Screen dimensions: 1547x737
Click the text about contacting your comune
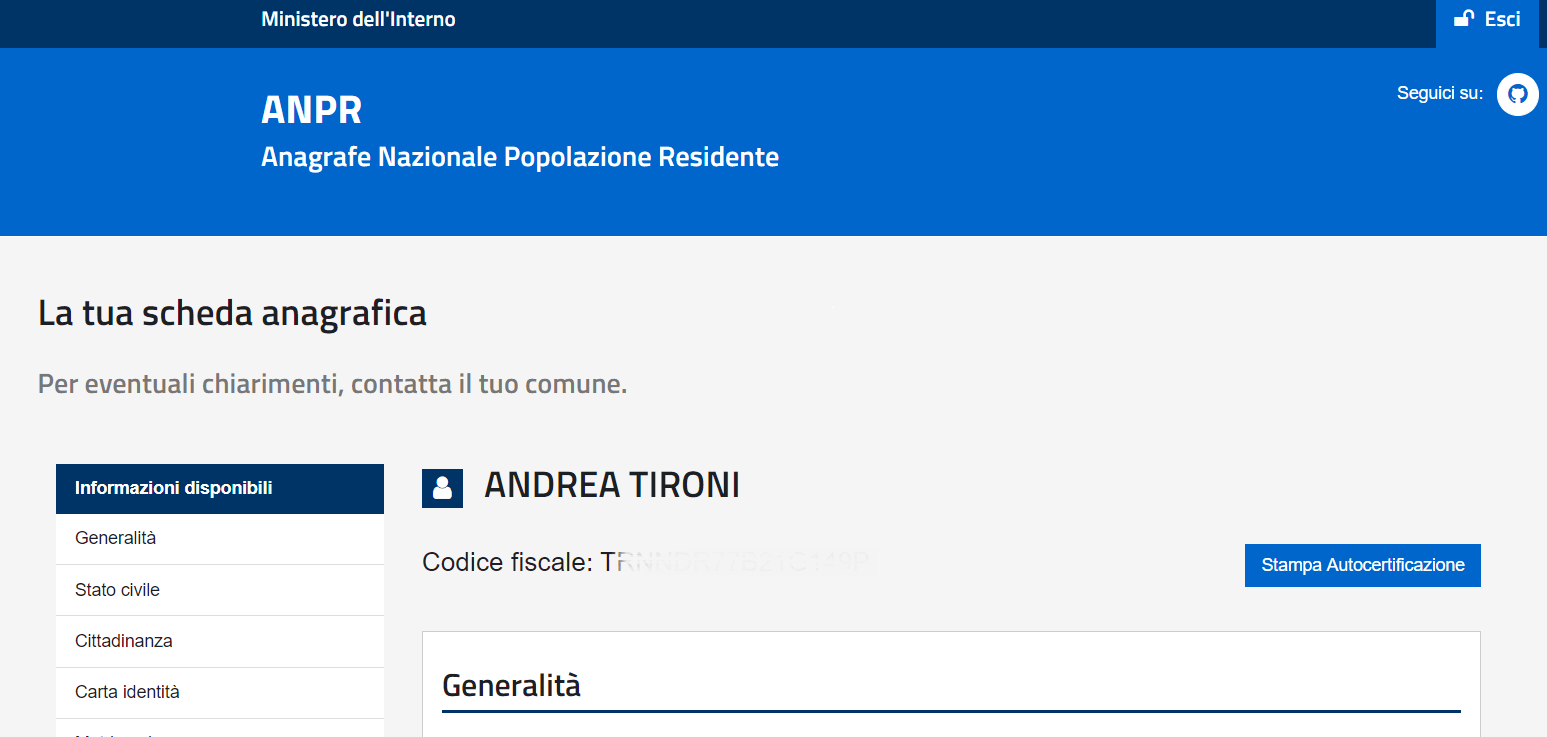(x=332, y=384)
